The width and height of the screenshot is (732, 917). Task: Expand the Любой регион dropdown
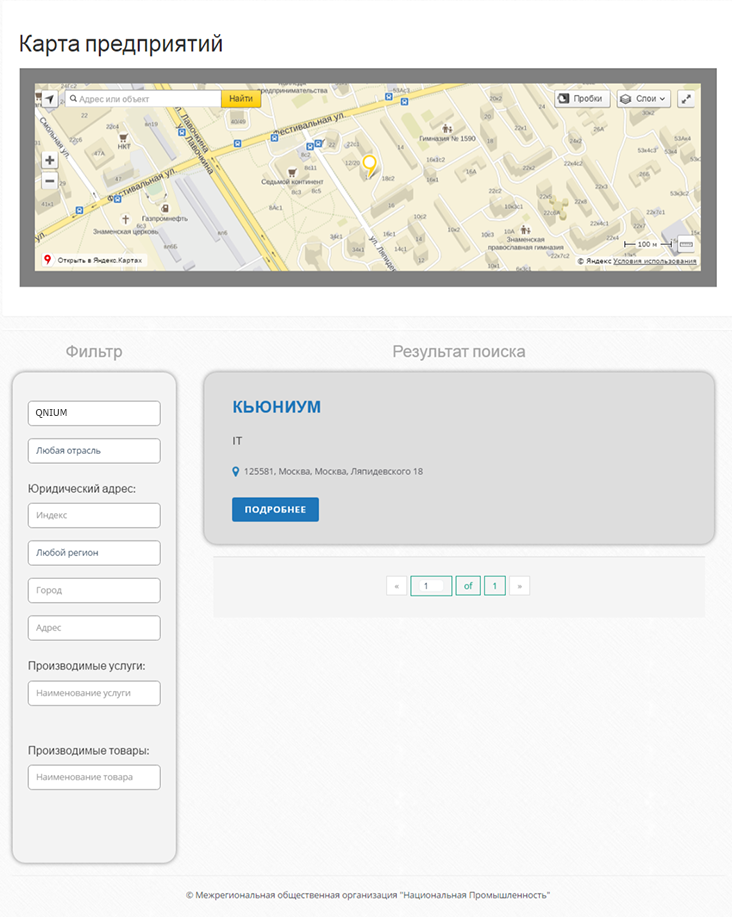tap(94, 553)
